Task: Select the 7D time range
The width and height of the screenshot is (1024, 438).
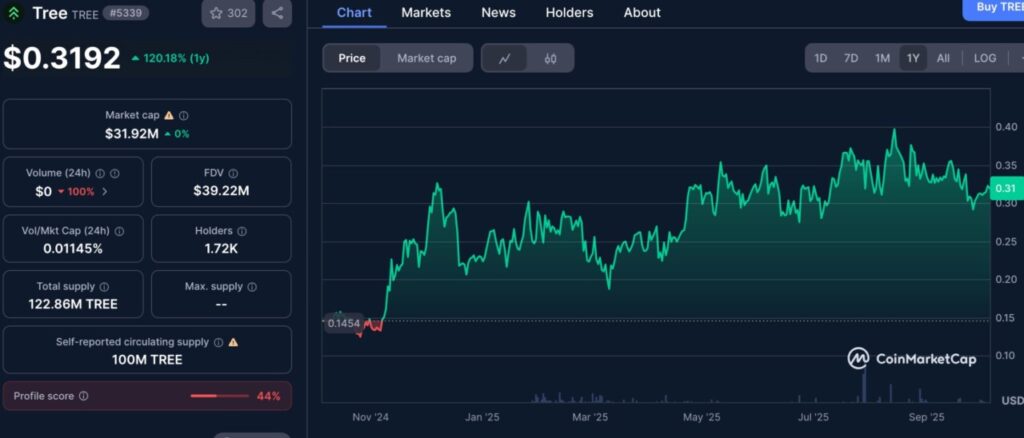Action: pos(851,58)
